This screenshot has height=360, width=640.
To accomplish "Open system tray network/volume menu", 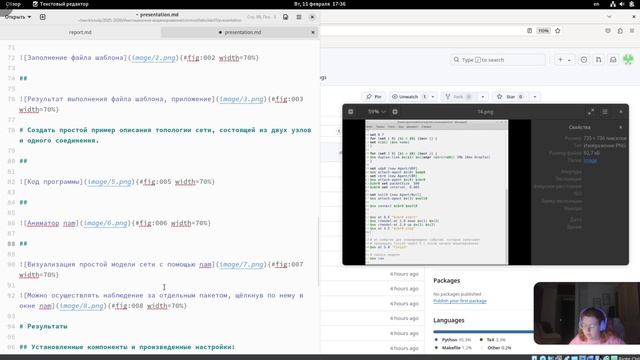I will [622, 4].
